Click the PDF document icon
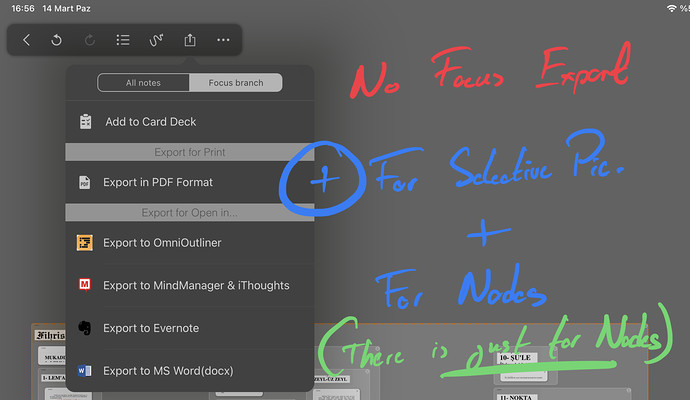The image size is (690, 400). (84, 182)
